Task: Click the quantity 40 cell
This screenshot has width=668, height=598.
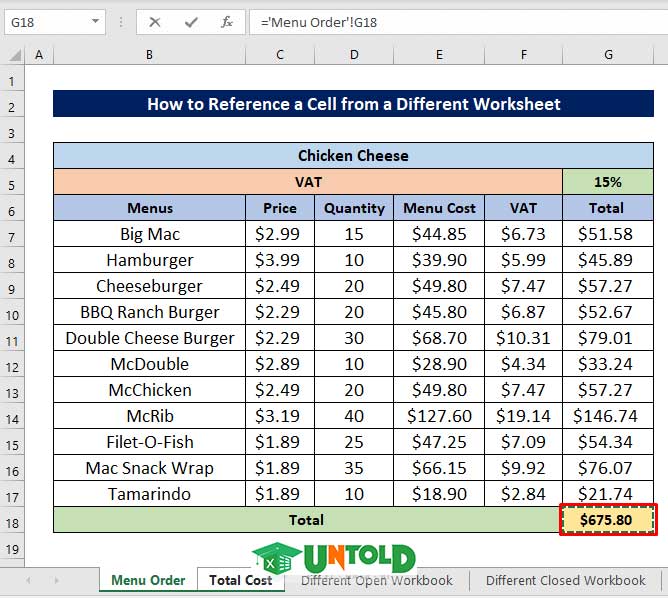Action: click(x=354, y=416)
